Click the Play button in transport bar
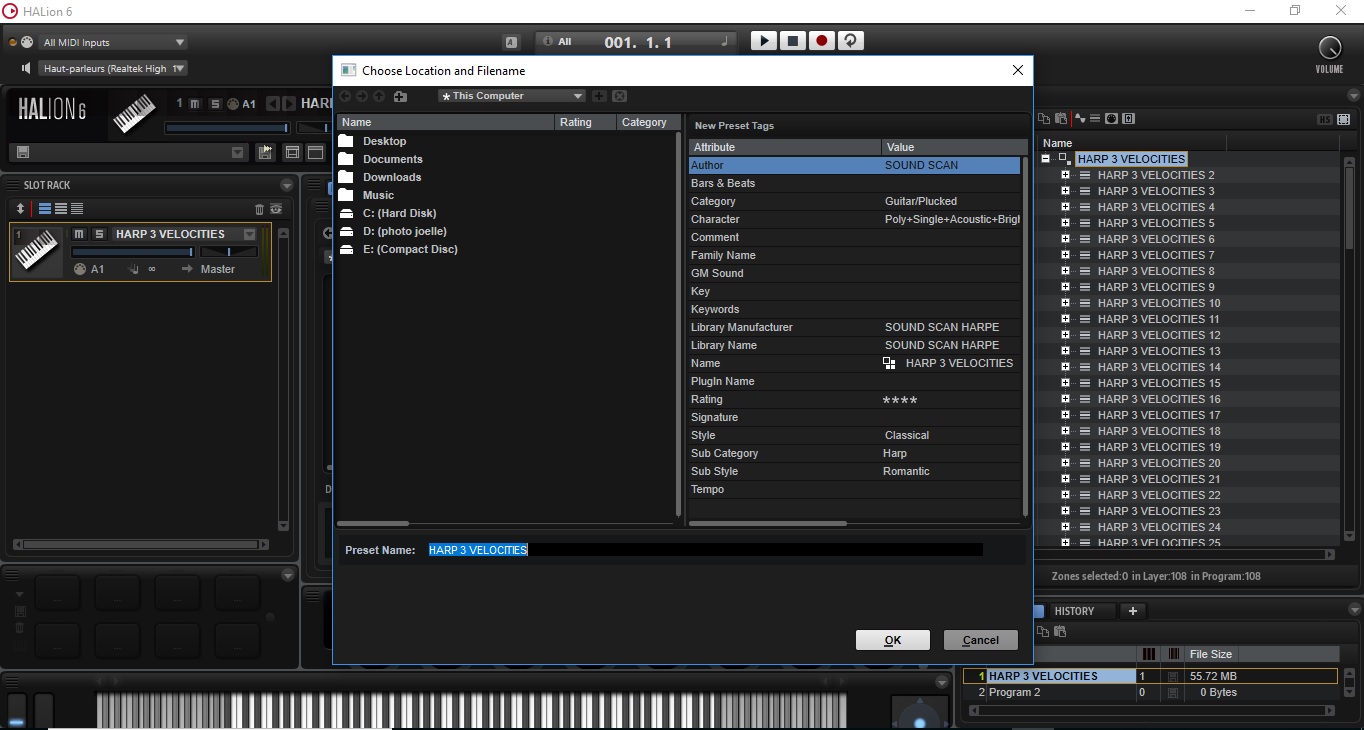 tap(763, 41)
